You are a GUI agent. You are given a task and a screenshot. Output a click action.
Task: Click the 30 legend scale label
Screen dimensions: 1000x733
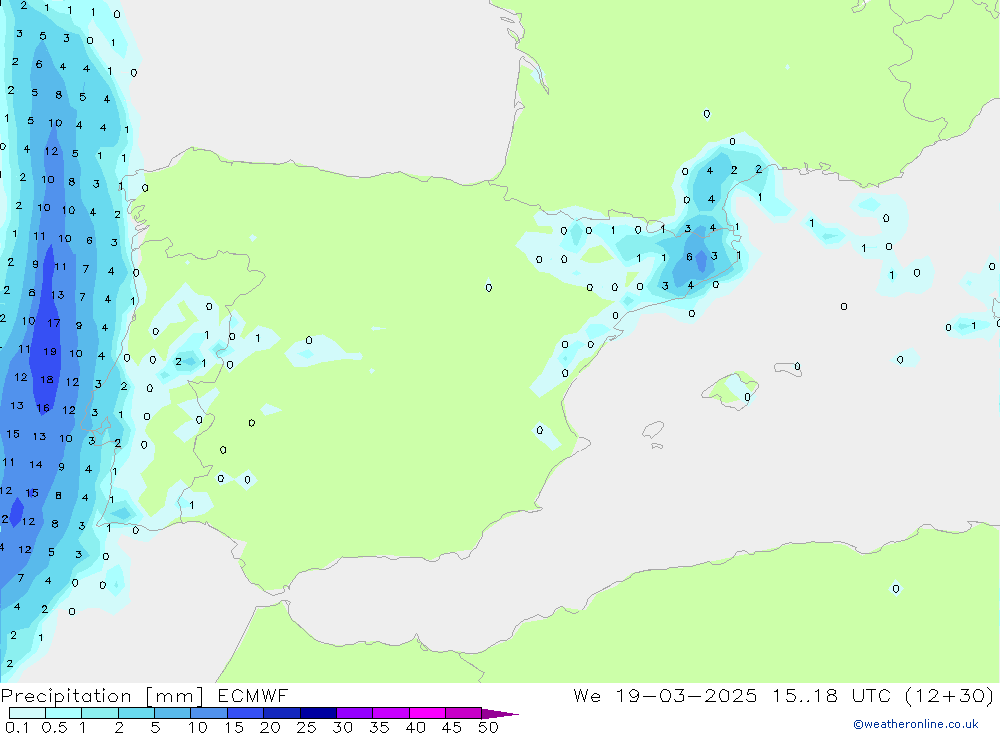tap(342, 727)
